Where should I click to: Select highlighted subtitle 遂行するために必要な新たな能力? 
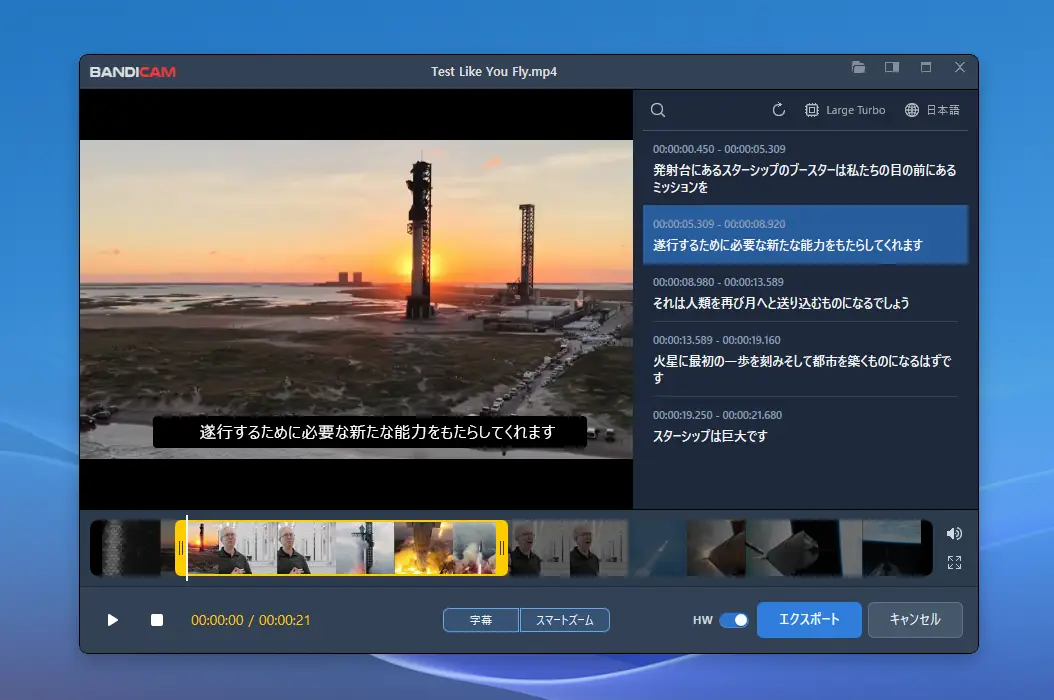pyautogui.click(x=805, y=235)
